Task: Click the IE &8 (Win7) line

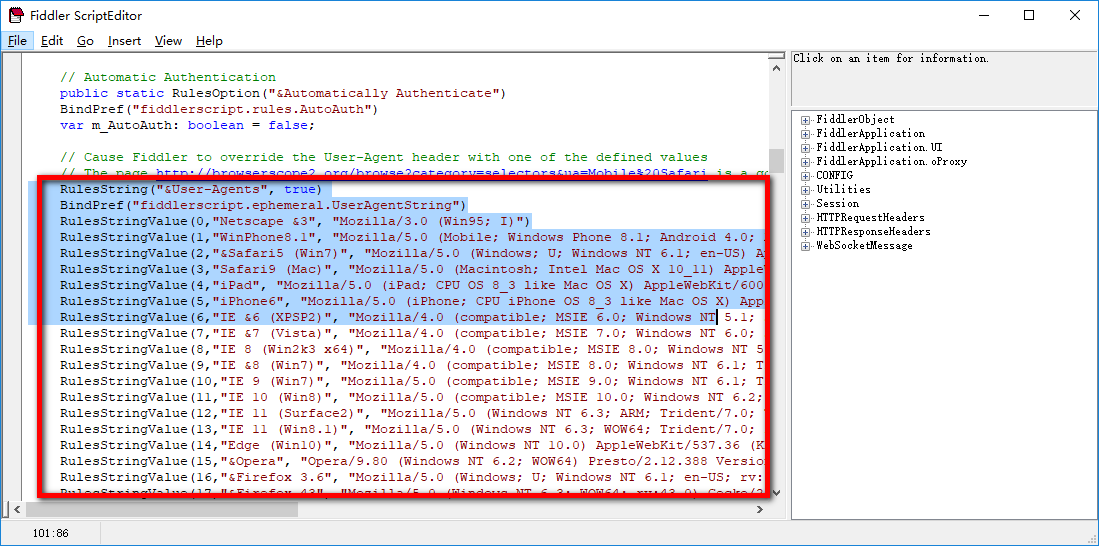Action: [x=412, y=365]
